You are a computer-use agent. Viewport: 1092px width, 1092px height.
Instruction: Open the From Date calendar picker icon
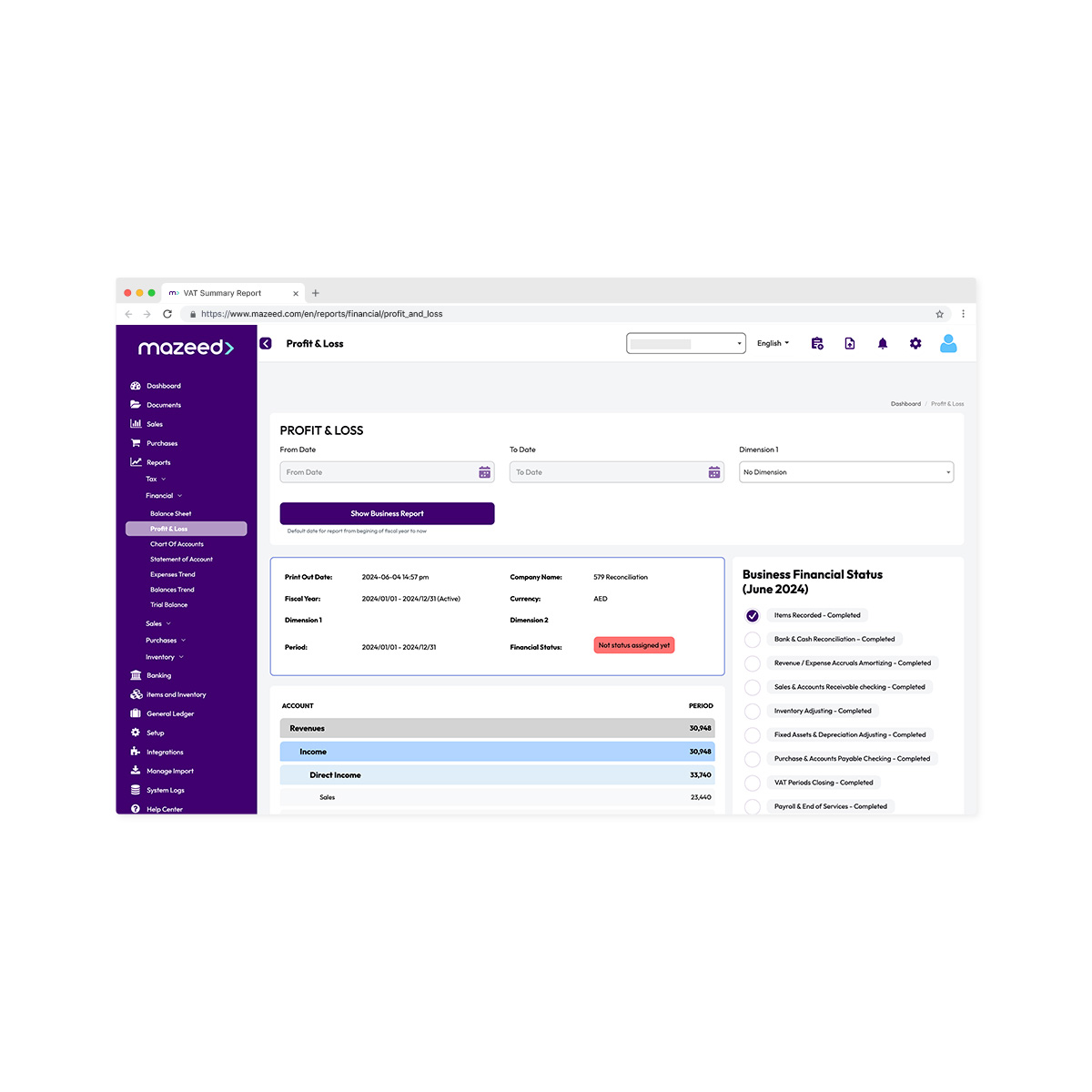[x=485, y=472]
